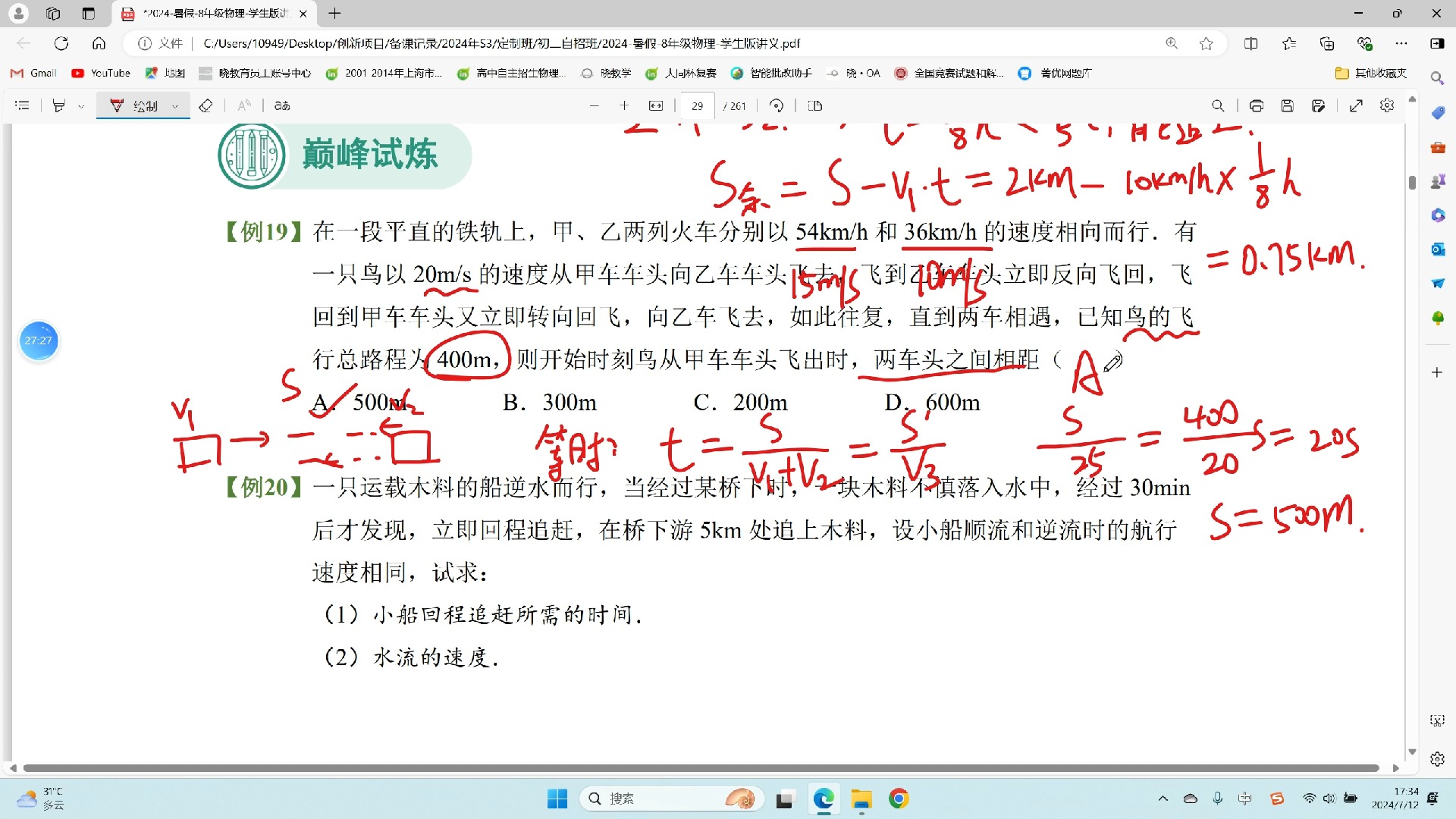Toggle the split screen view in Edge

point(1251,43)
